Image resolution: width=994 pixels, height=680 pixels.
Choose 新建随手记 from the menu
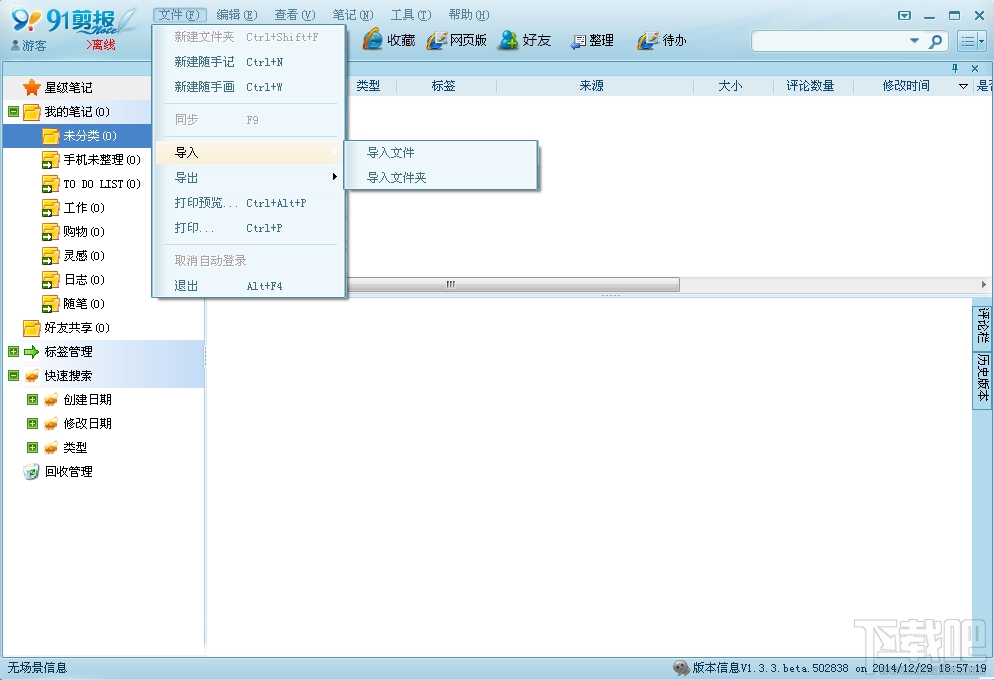coord(249,62)
